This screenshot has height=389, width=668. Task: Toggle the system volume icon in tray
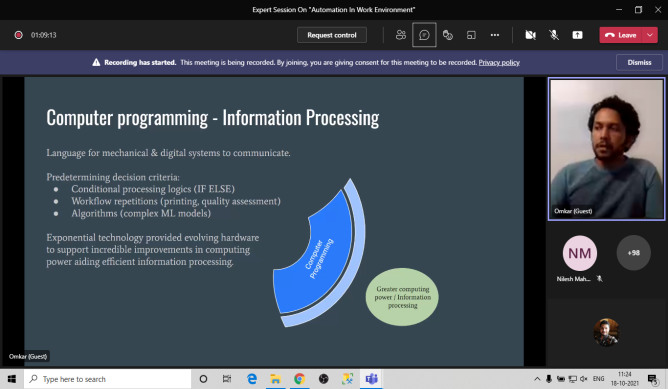point(584,379)
